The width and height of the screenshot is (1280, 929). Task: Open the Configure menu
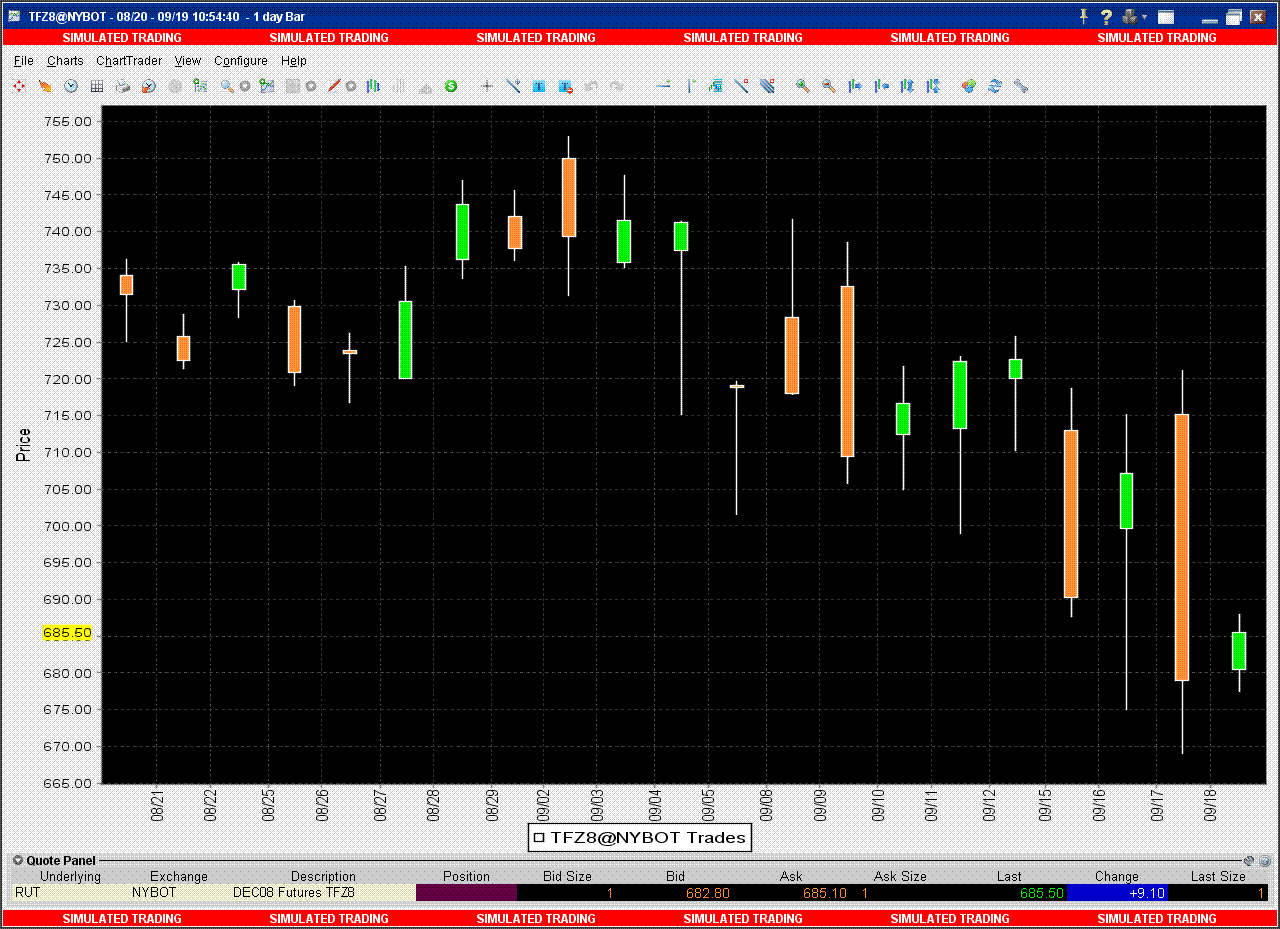[241, 61]
